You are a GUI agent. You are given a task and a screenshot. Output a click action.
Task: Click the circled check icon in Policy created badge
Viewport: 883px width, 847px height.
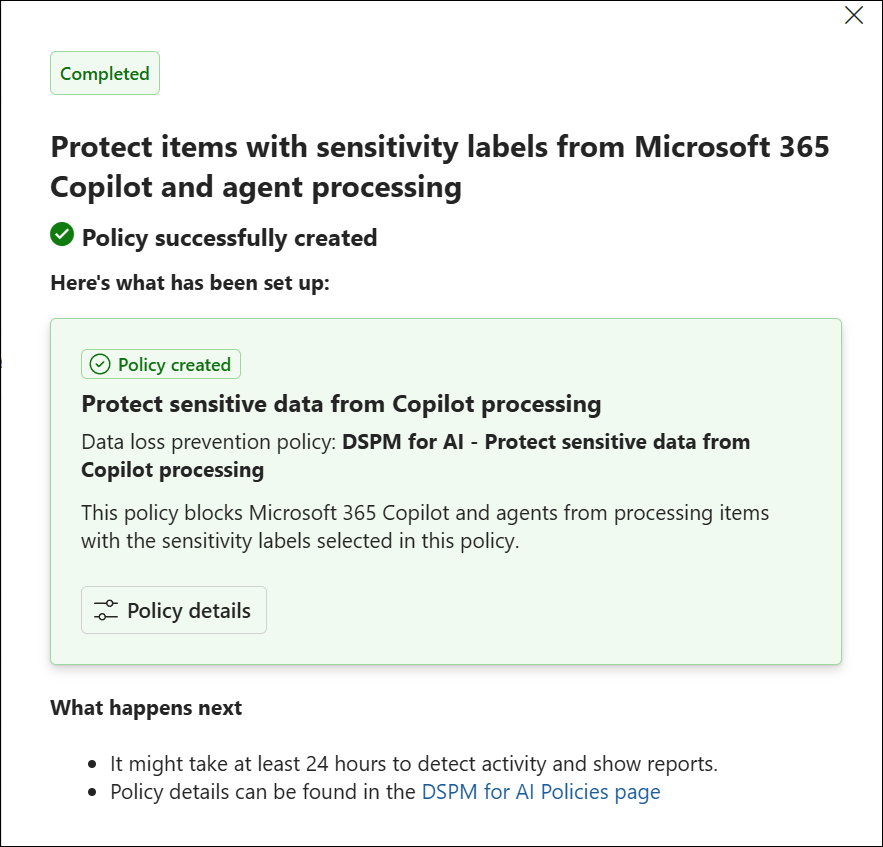coord(100,365)
